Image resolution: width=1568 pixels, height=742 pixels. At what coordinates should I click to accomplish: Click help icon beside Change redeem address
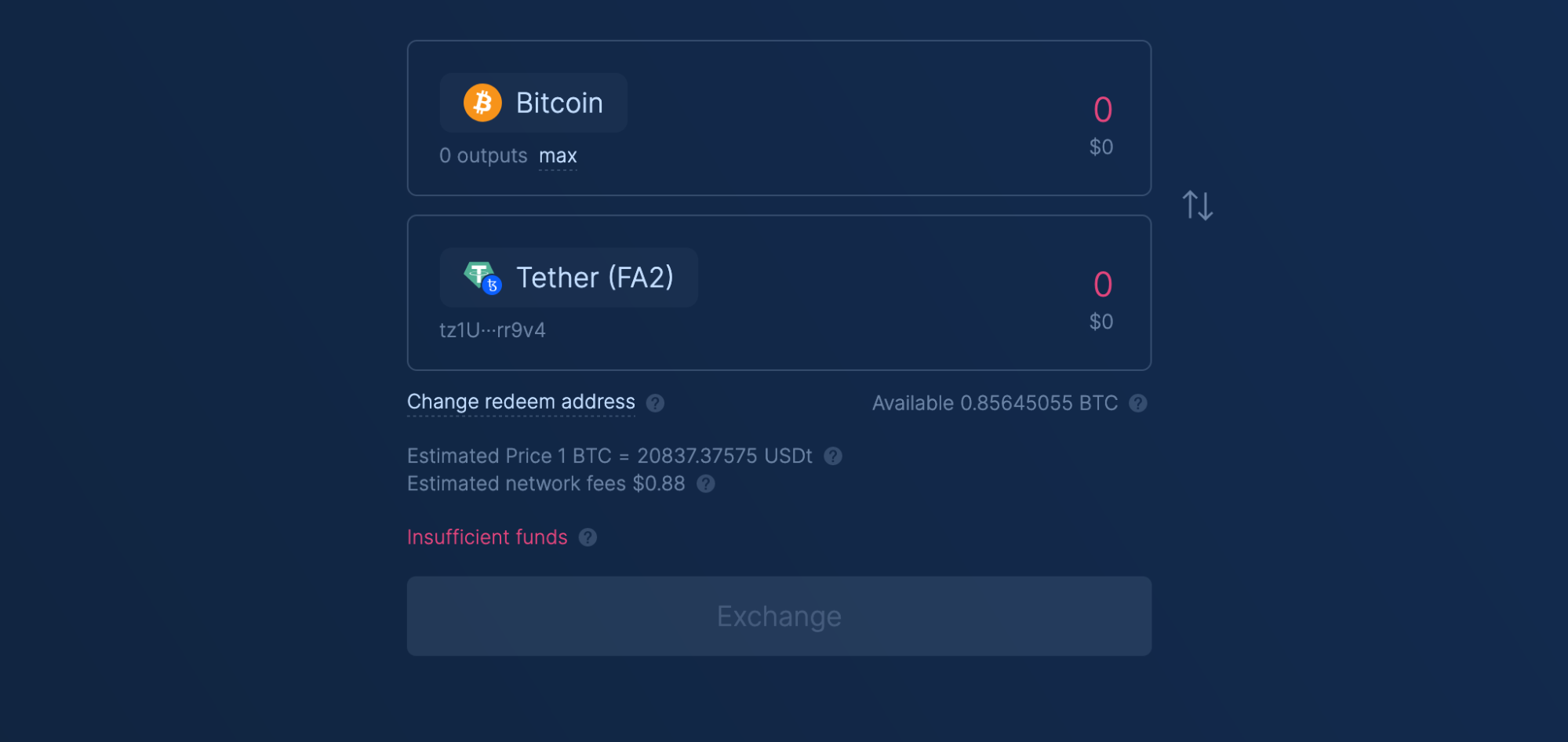click(655, 403)
